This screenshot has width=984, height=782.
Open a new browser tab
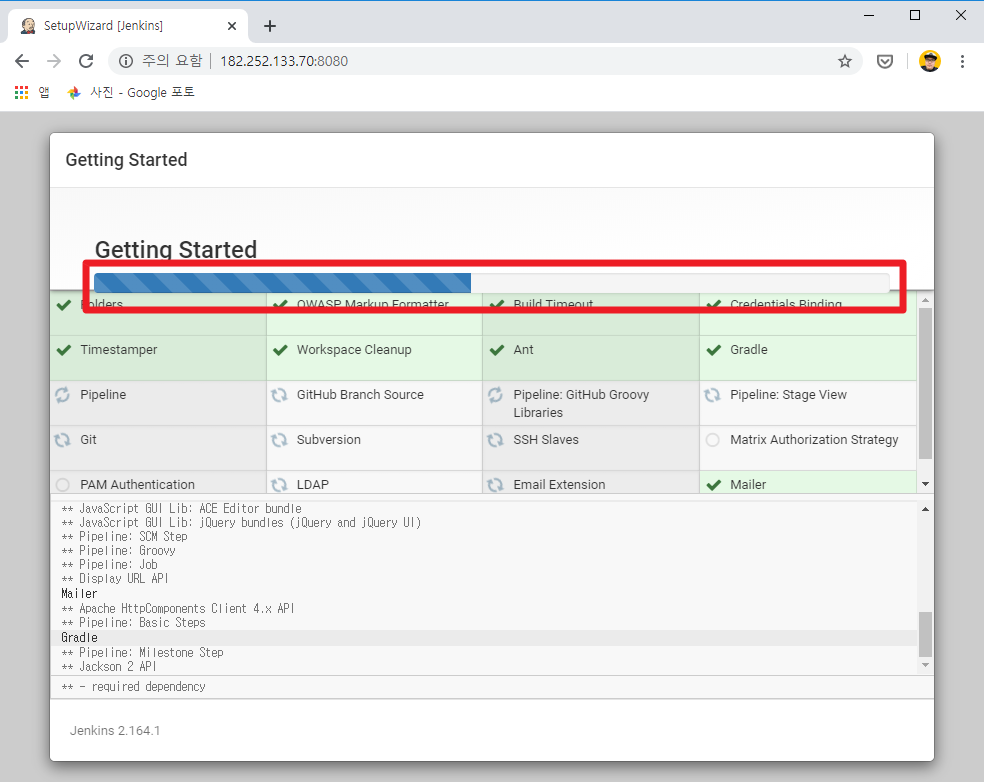click(x=270, y=26)
